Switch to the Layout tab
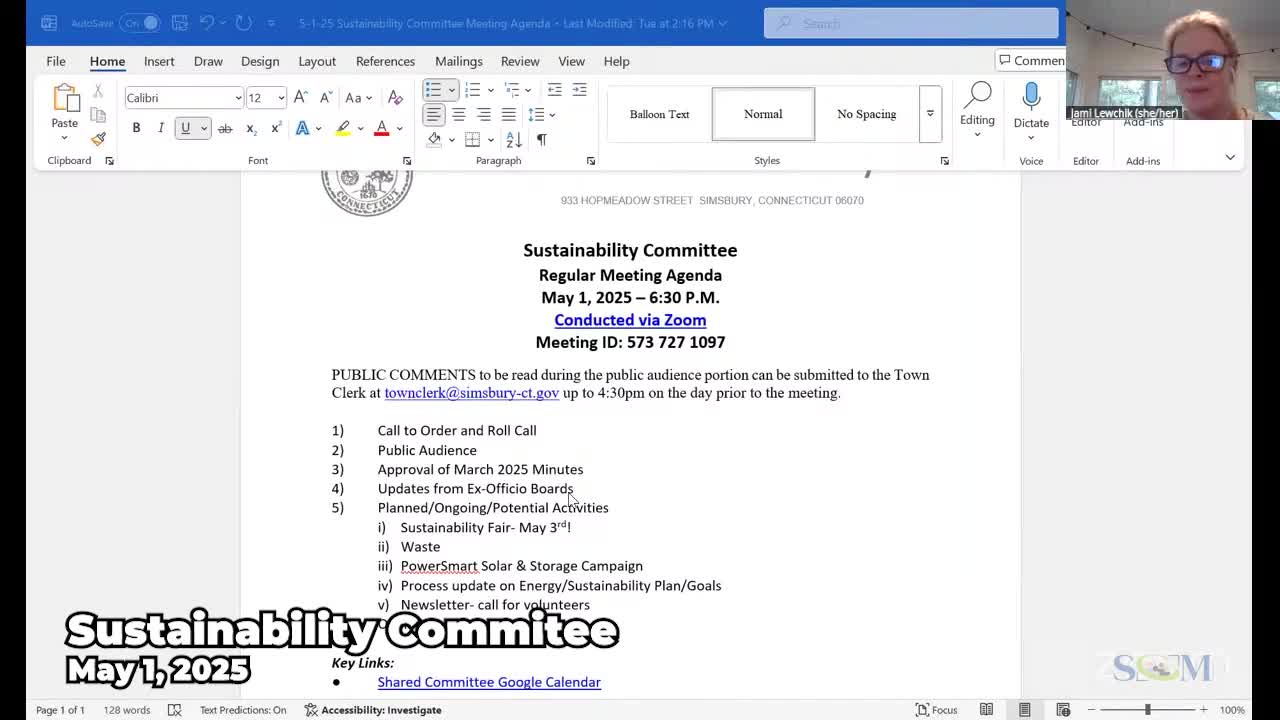 (317, 61)
